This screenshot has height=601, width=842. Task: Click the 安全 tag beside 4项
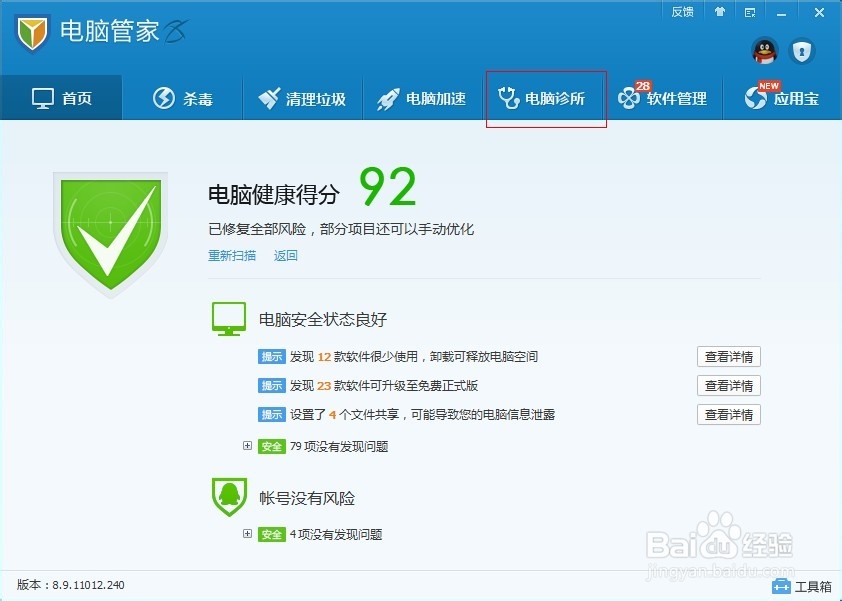click(272, 534)
